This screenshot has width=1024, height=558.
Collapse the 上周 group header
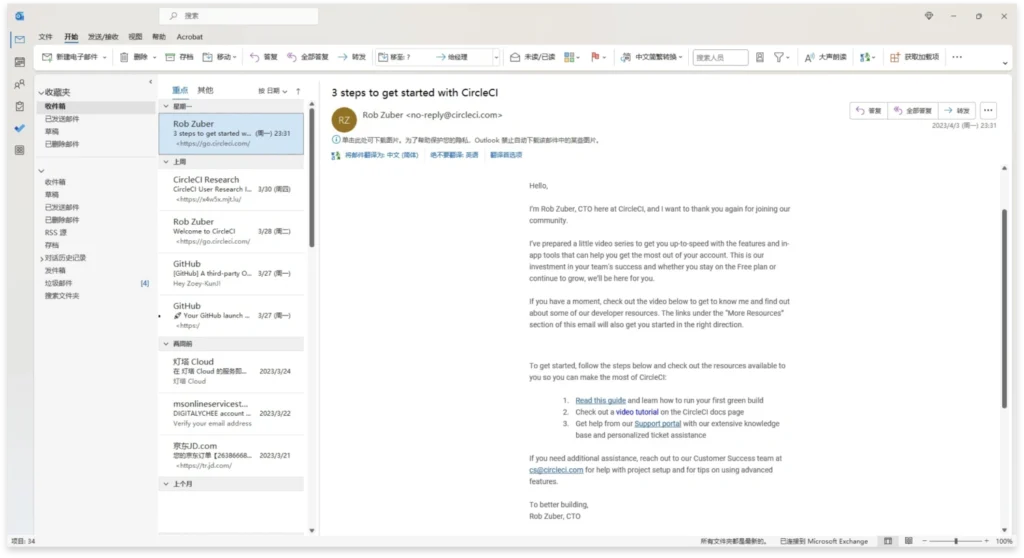click(166, 161)
